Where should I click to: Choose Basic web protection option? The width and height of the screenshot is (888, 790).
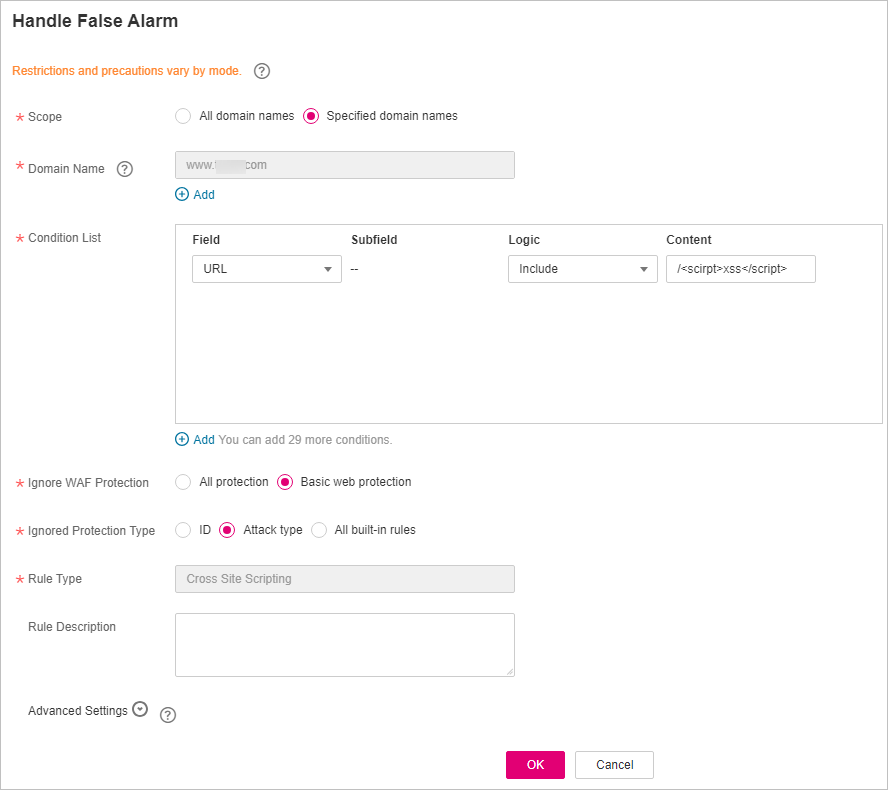coord(285,482)
